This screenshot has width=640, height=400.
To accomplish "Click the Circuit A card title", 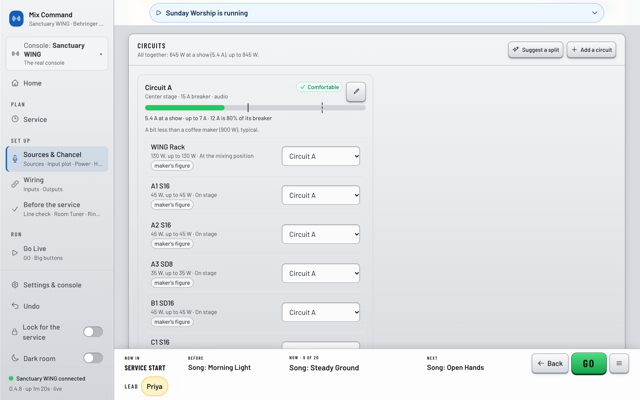I will (158, 88).
